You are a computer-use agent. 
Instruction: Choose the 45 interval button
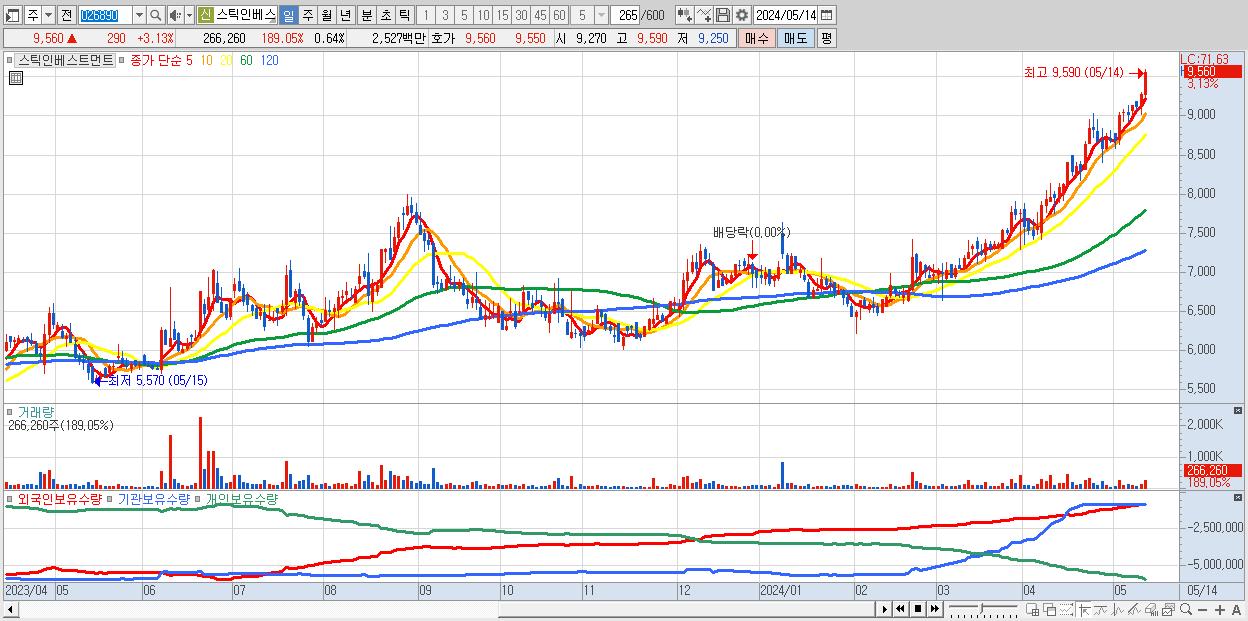tap(540, 15)
